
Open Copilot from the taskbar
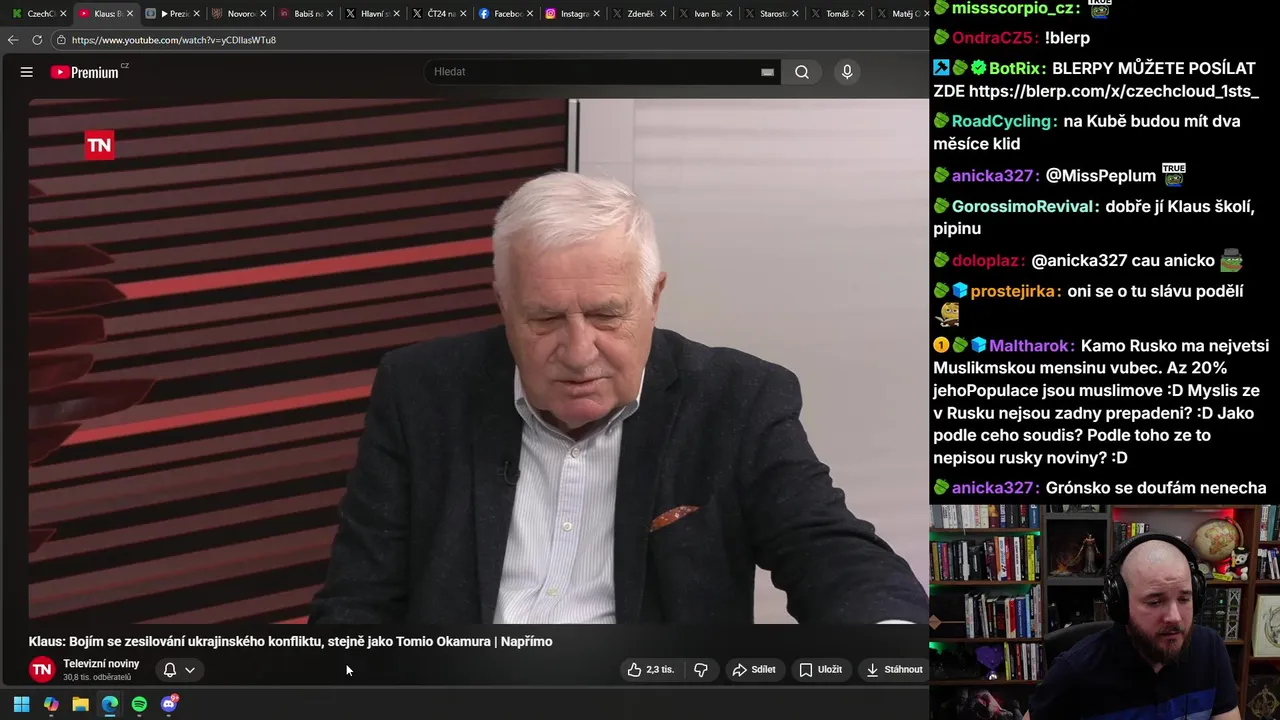51,704
